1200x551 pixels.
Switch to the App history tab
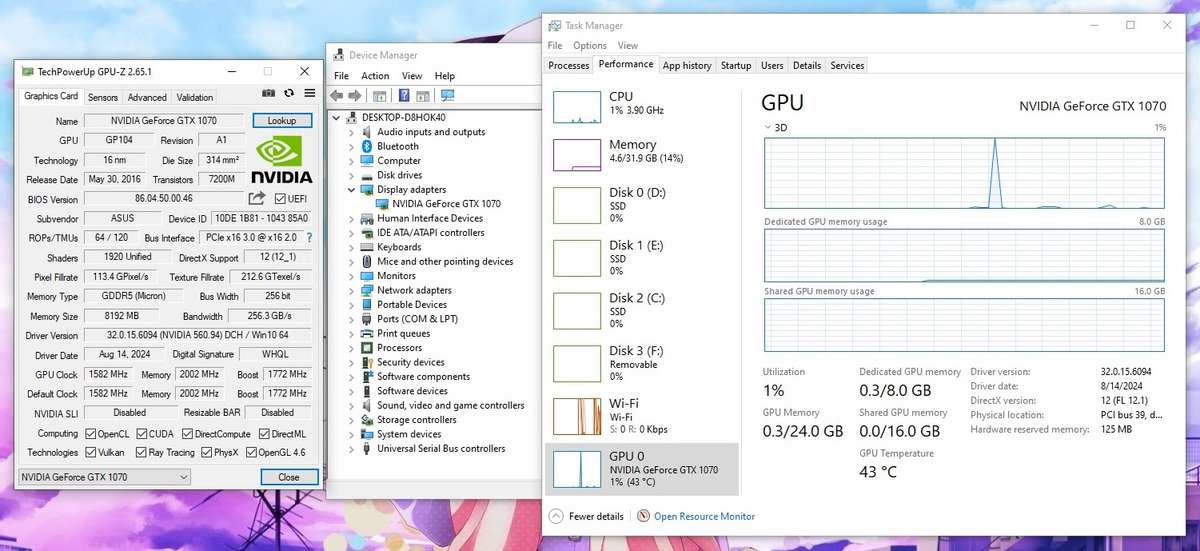point(687,65)
